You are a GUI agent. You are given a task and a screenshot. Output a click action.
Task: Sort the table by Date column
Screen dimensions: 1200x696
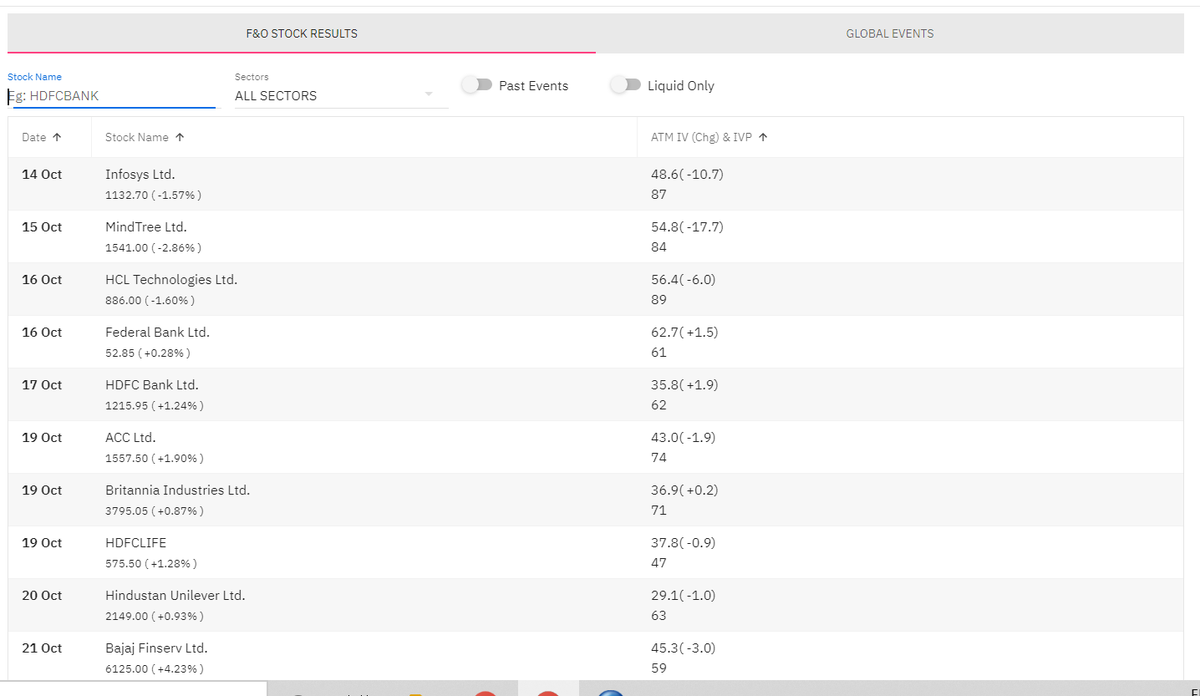[42, 137]
